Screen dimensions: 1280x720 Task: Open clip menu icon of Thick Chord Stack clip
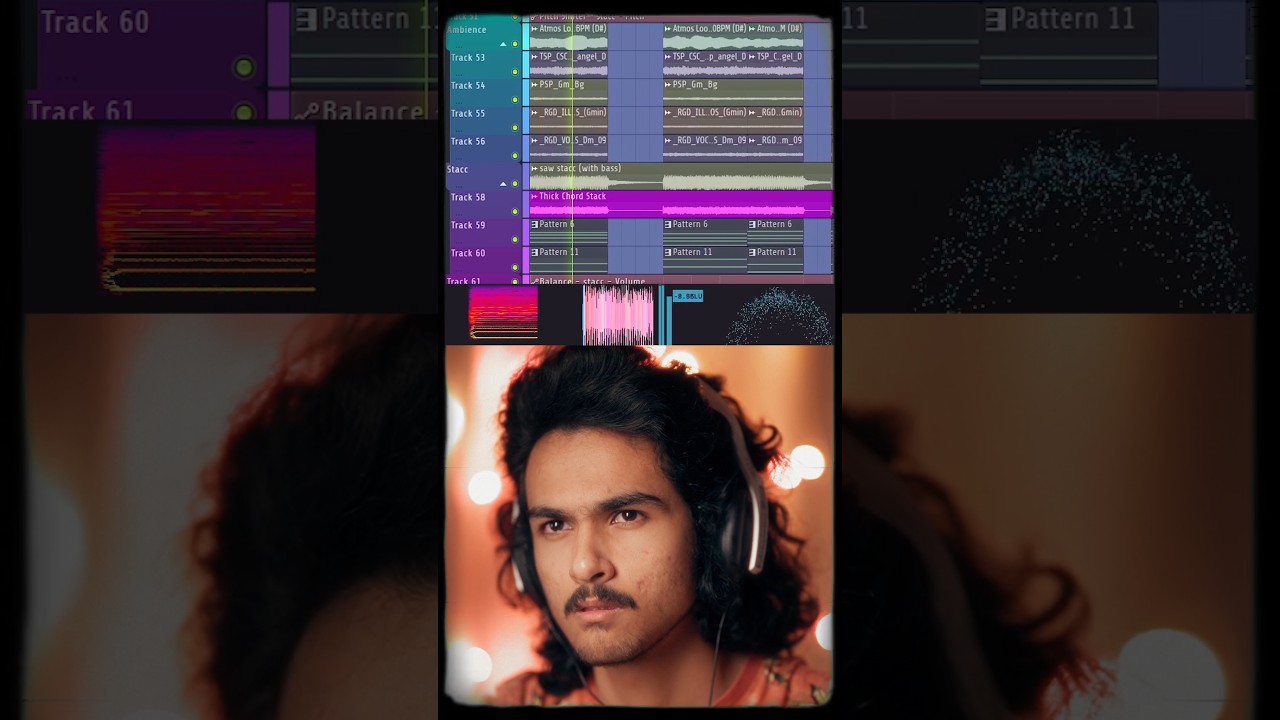coord(534,197)
